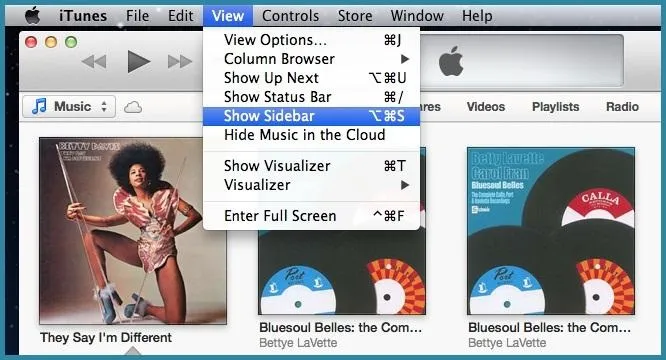
Task: Open the Help menu
Action: (x=477, y=16)
